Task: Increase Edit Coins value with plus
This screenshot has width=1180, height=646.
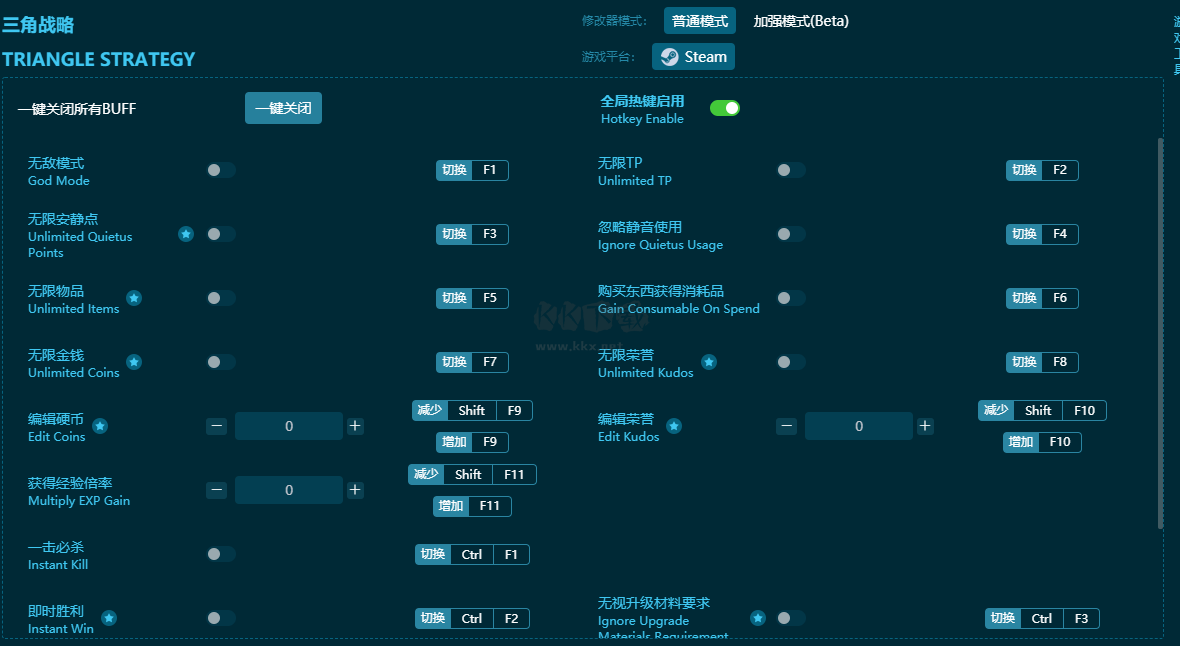Action: (x=355, y=426)
